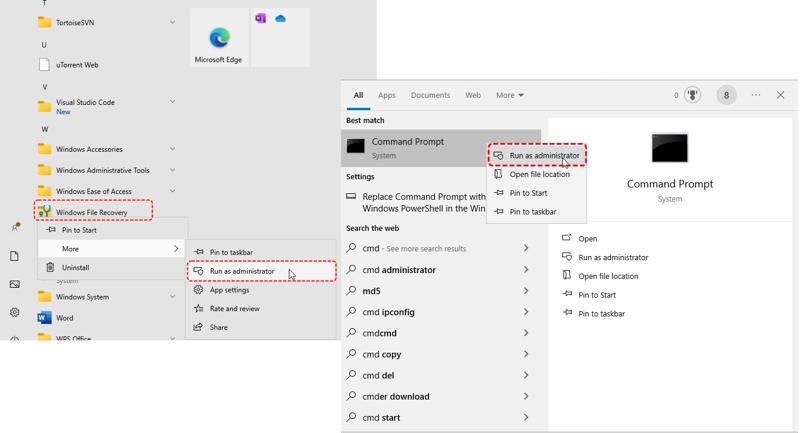Click the gear icon beside App settings
This screenshot has height=433, width=800.
point(198,290)
